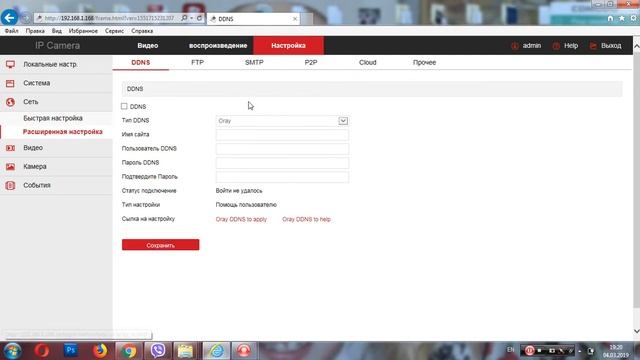Viewport: 640px width, 360px height.
Task: Open the Файл browser menu
Action: 12,31
